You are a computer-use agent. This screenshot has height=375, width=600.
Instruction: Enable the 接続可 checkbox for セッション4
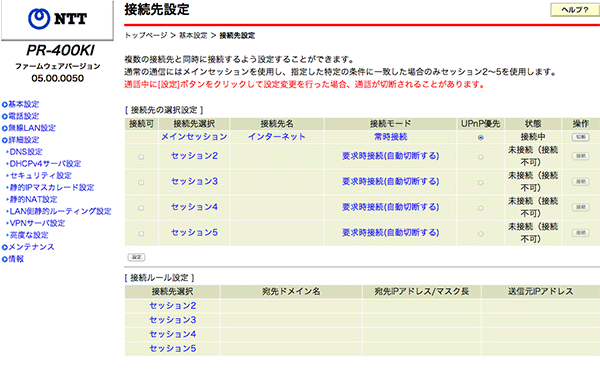click(x=141, y=208)
